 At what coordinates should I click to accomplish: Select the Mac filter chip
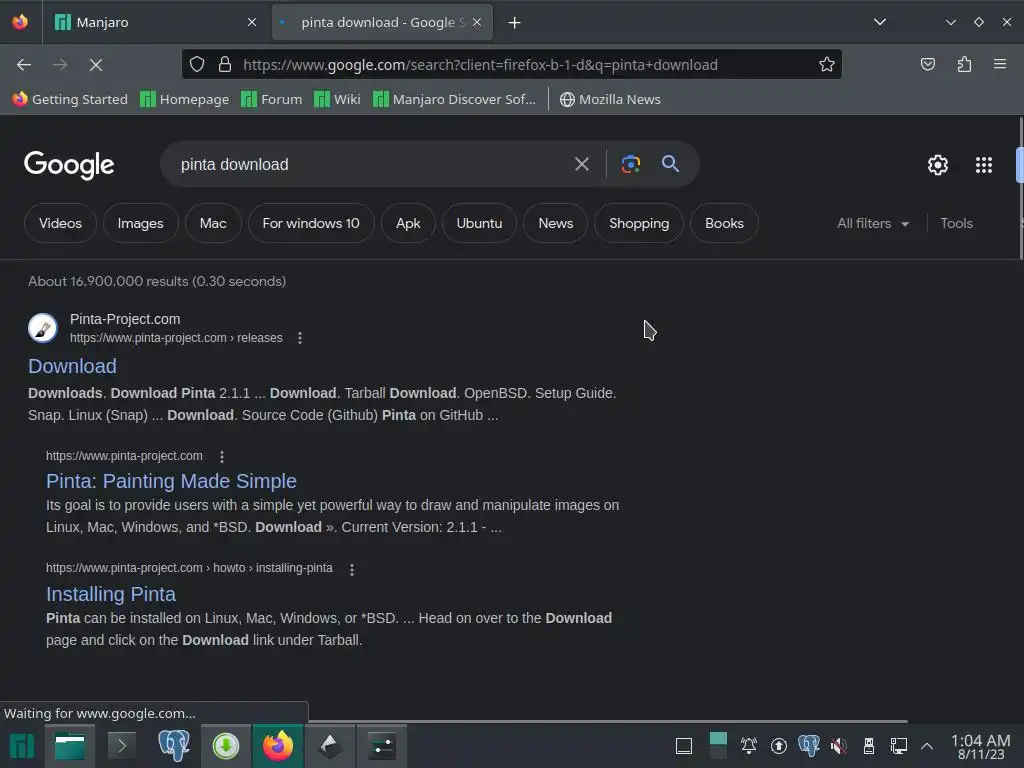(213, 223)
